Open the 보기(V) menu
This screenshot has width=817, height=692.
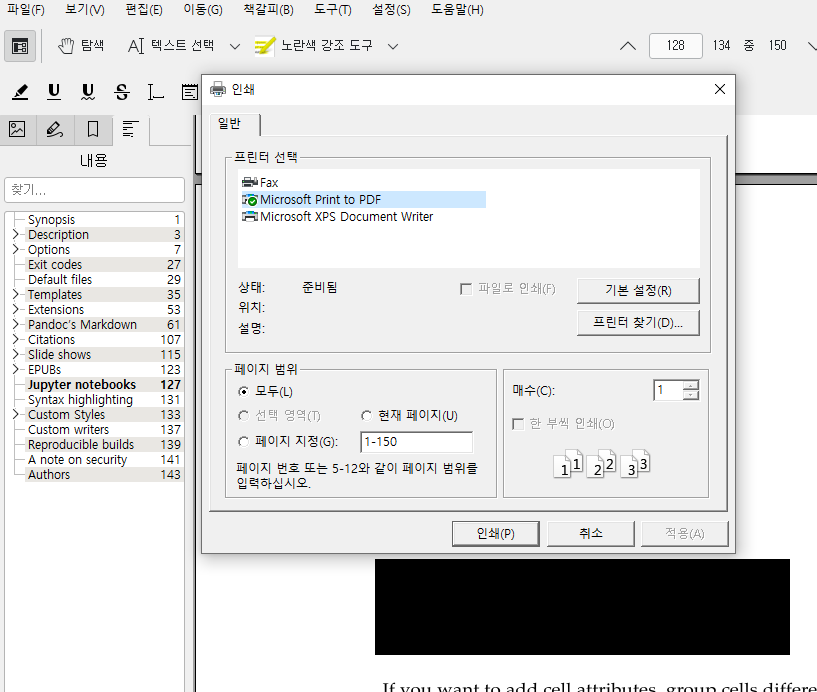coord(85,10)
